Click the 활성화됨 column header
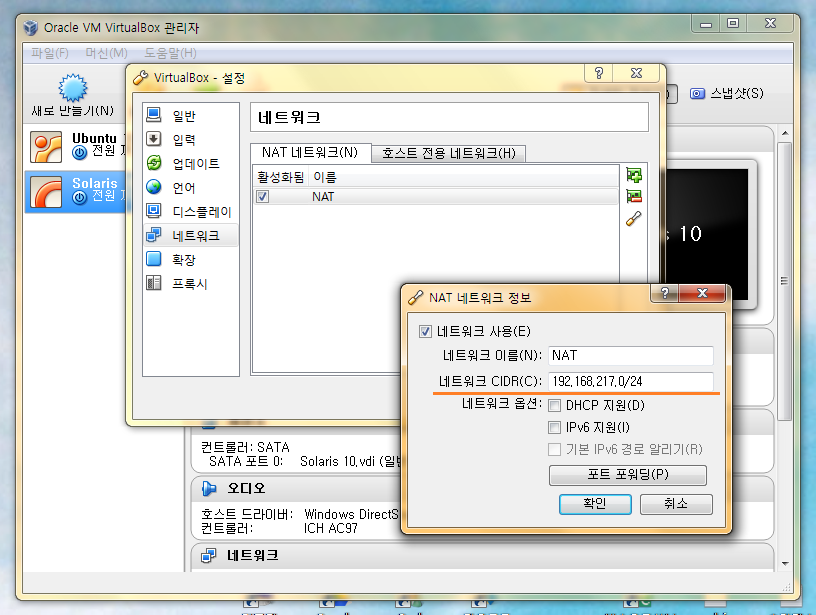 [x=280, y=177]
